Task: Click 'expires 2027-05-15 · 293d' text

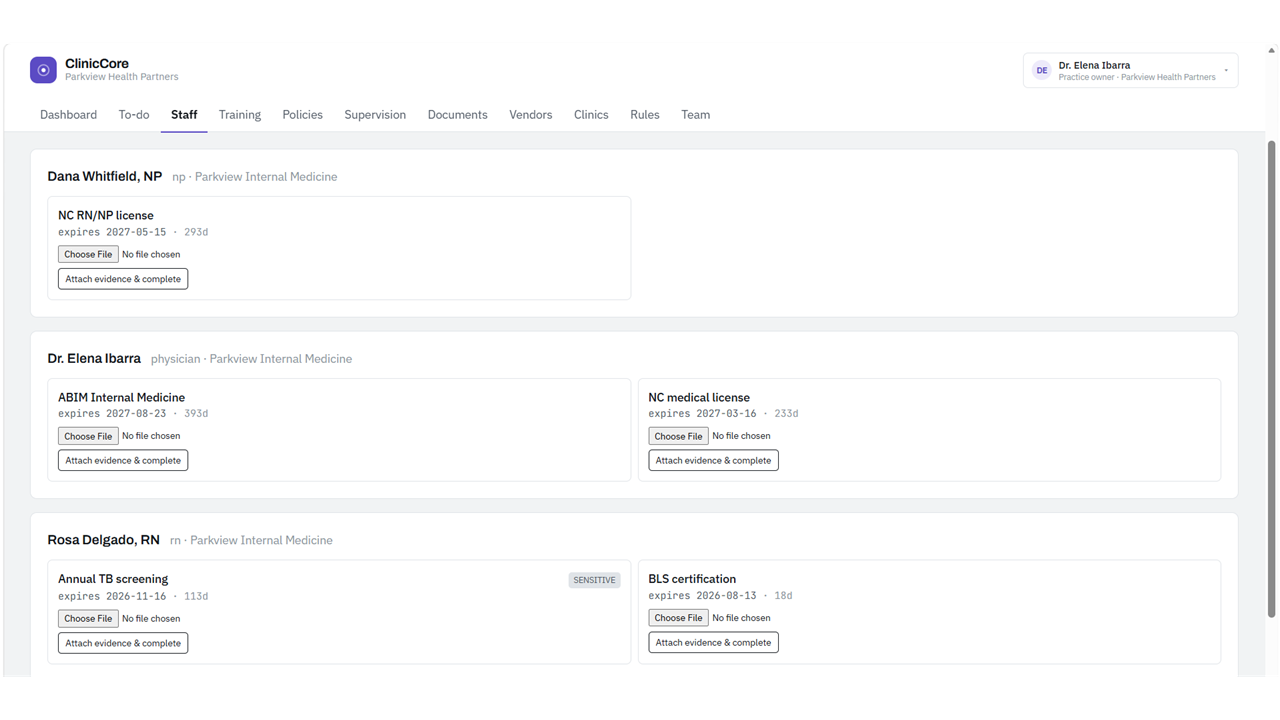Action: click(133, 232)
